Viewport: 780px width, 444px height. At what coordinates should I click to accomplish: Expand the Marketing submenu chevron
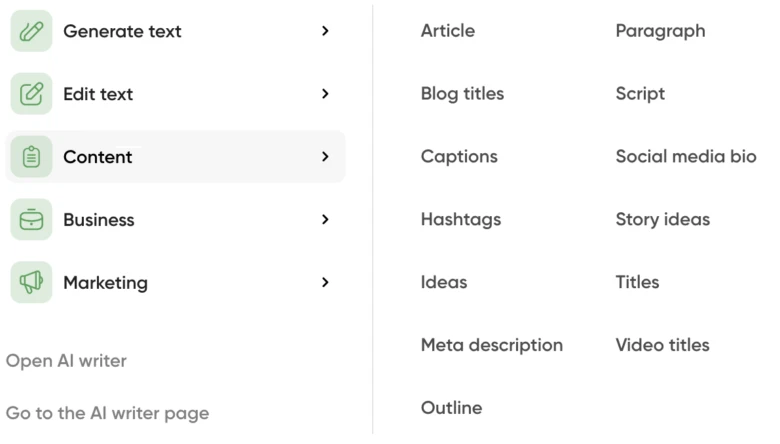tap(325, 283)
